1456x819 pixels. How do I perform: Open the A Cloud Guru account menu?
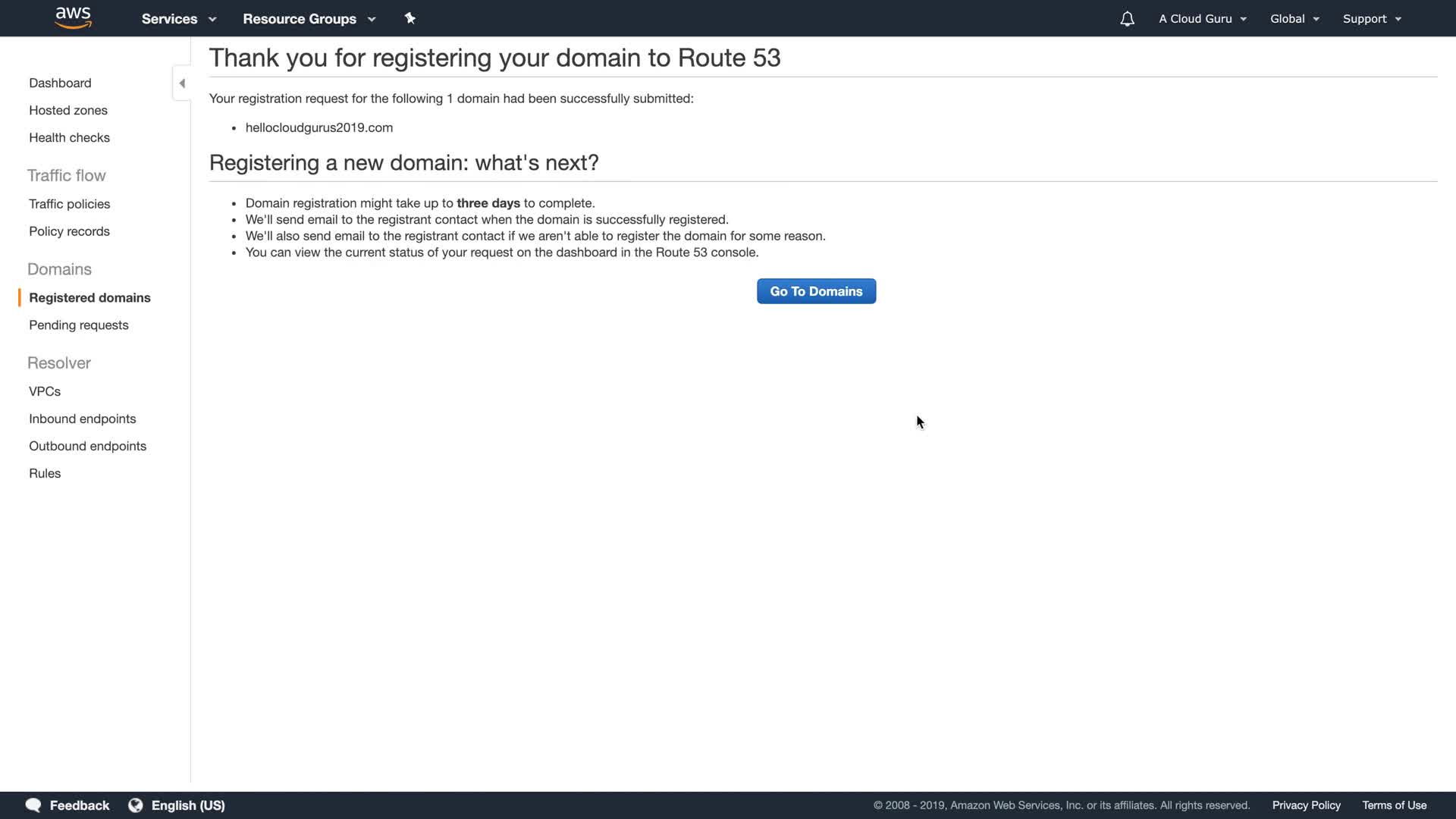click(x=1202, y=19)
